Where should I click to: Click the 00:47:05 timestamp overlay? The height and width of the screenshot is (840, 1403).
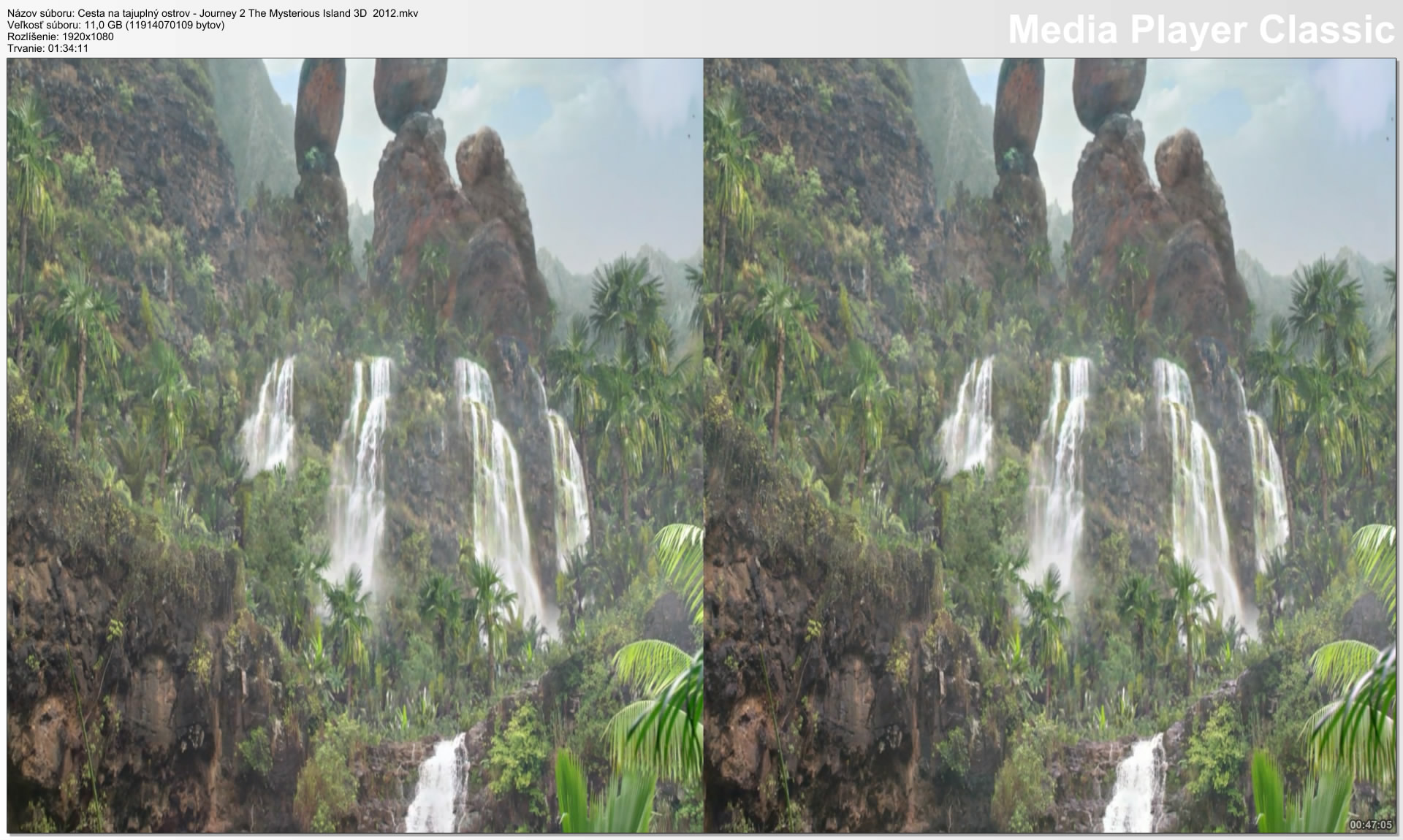1370,825
